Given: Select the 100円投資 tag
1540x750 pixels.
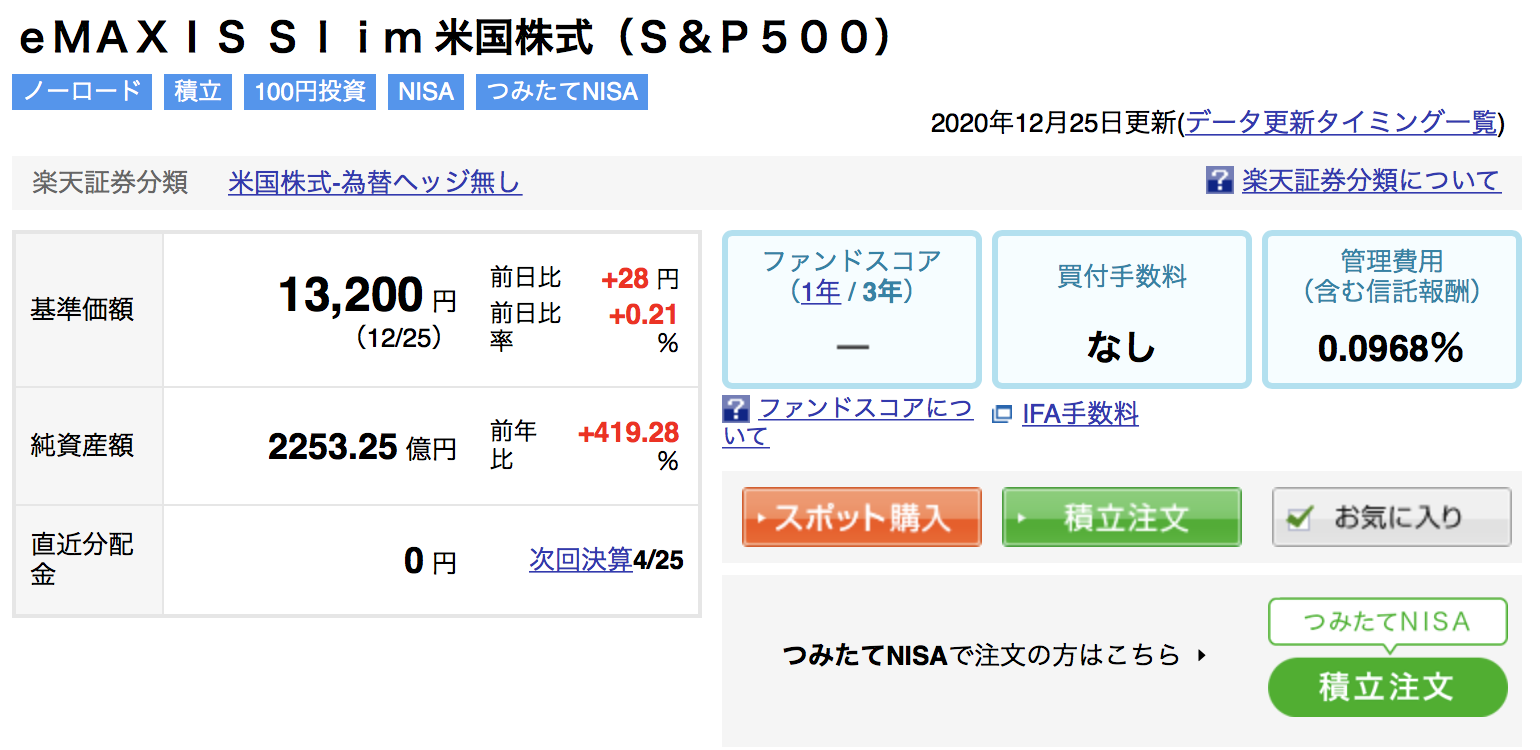Looking at the screenshot, I should 310,92.
